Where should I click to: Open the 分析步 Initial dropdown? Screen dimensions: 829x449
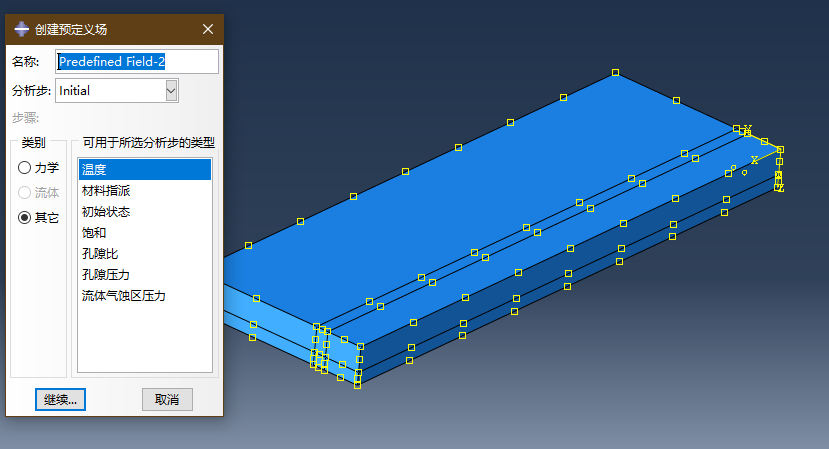point(117,90)
